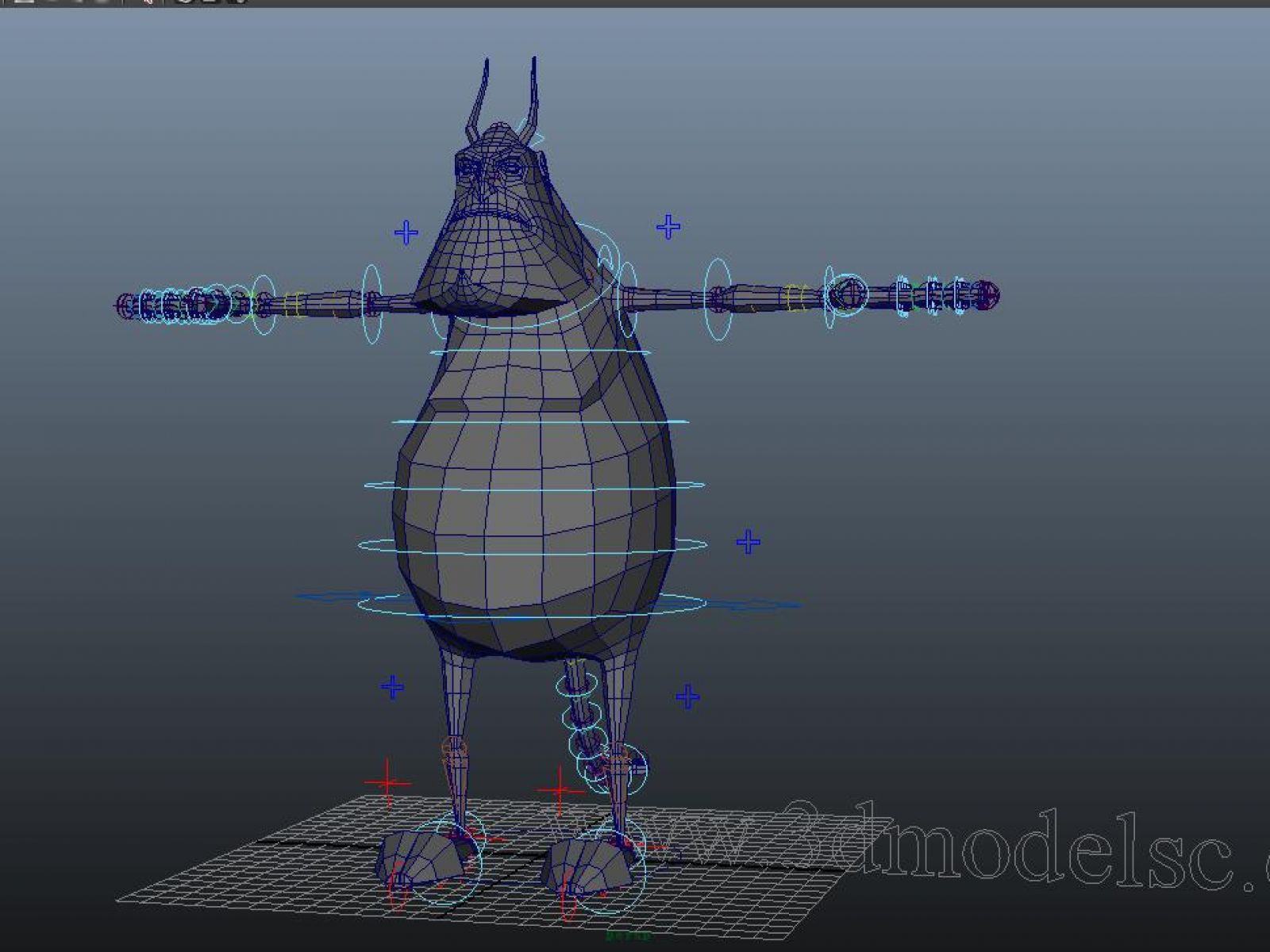Select the orange knee control on screen-left leg
Viewport: 1270px width, 952px height.
(x=453, y=750)
